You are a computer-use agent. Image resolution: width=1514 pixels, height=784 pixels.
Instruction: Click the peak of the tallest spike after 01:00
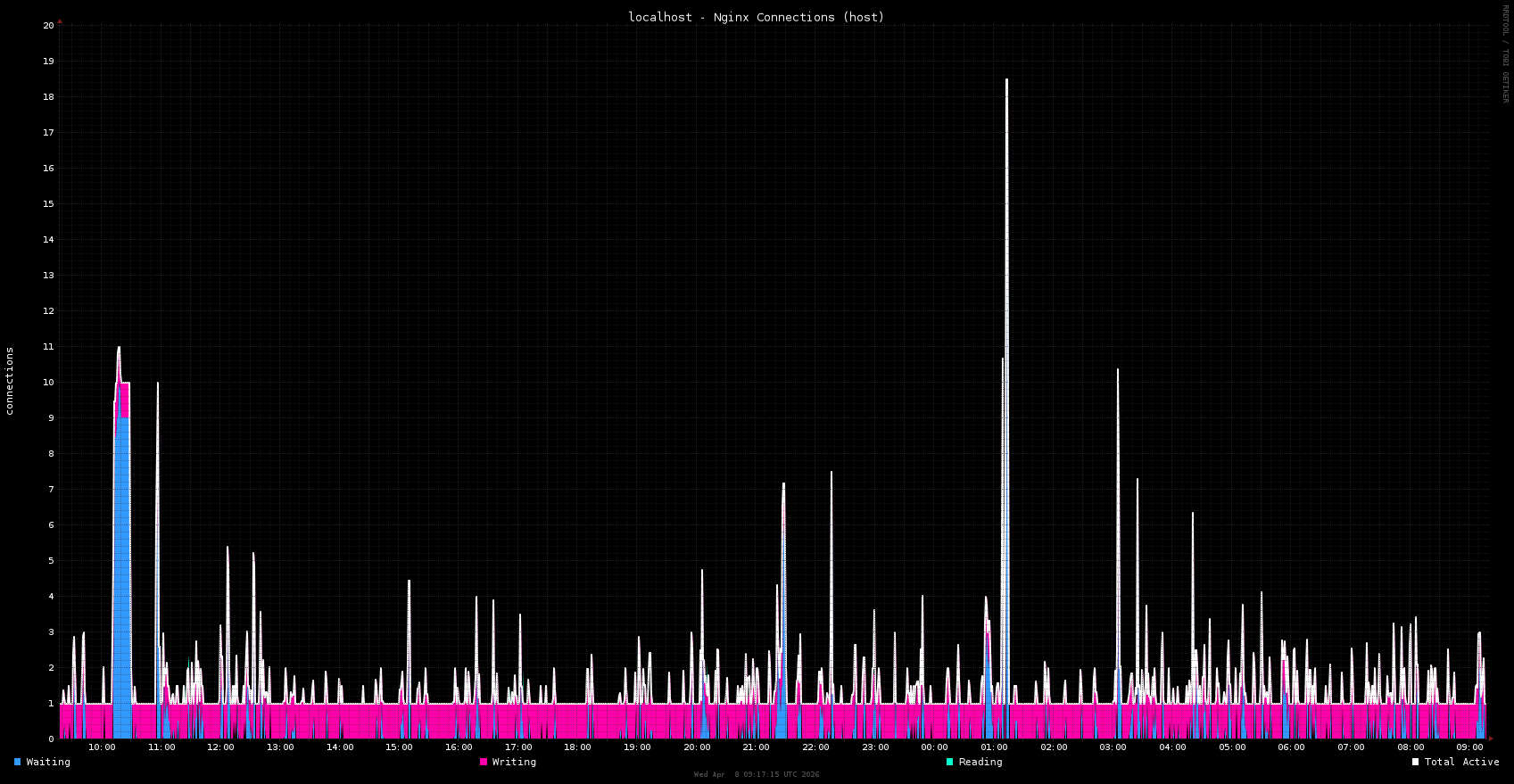(x=1006, y=80)
